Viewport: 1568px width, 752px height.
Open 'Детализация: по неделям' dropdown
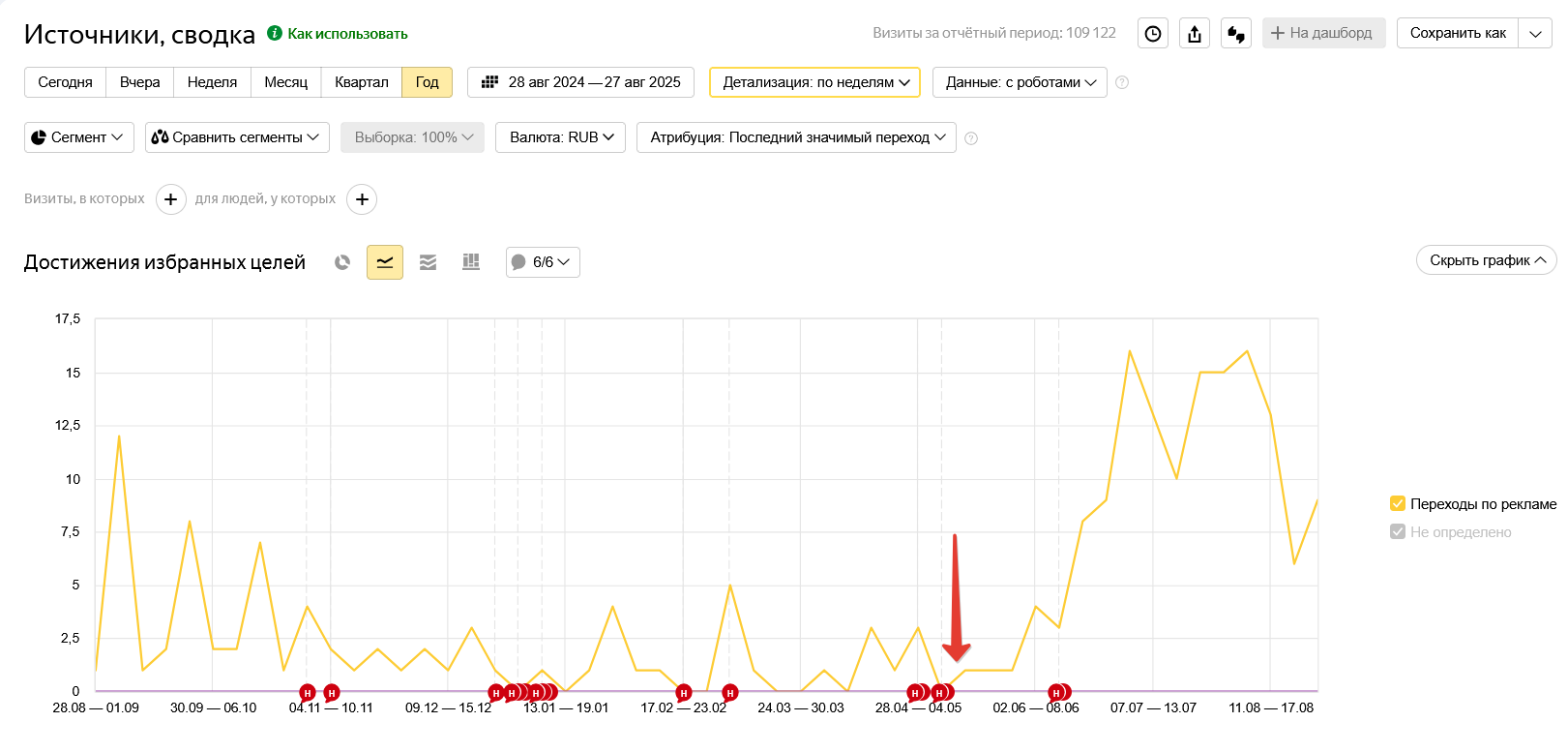click(814, 82)
